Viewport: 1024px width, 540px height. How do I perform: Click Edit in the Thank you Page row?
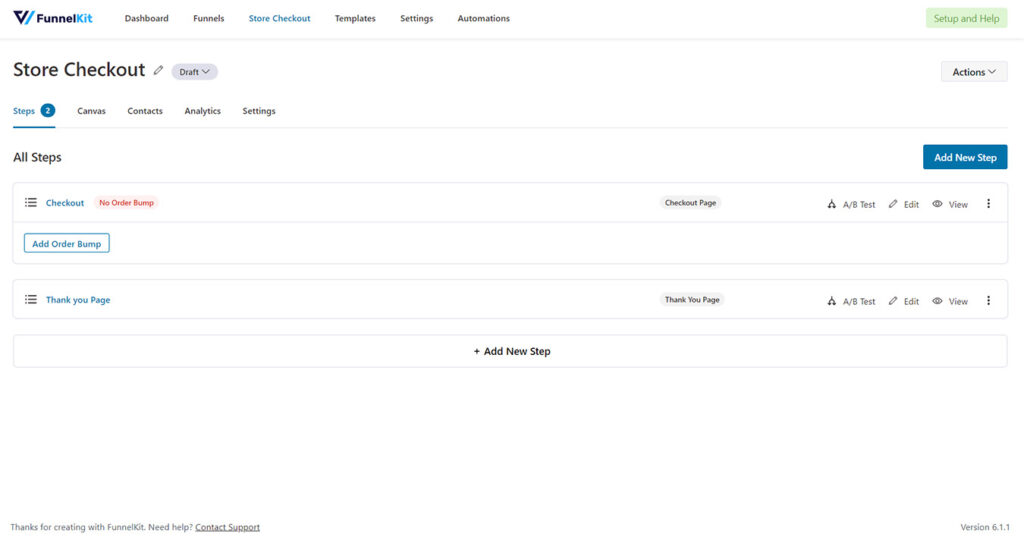click(904, 301)
